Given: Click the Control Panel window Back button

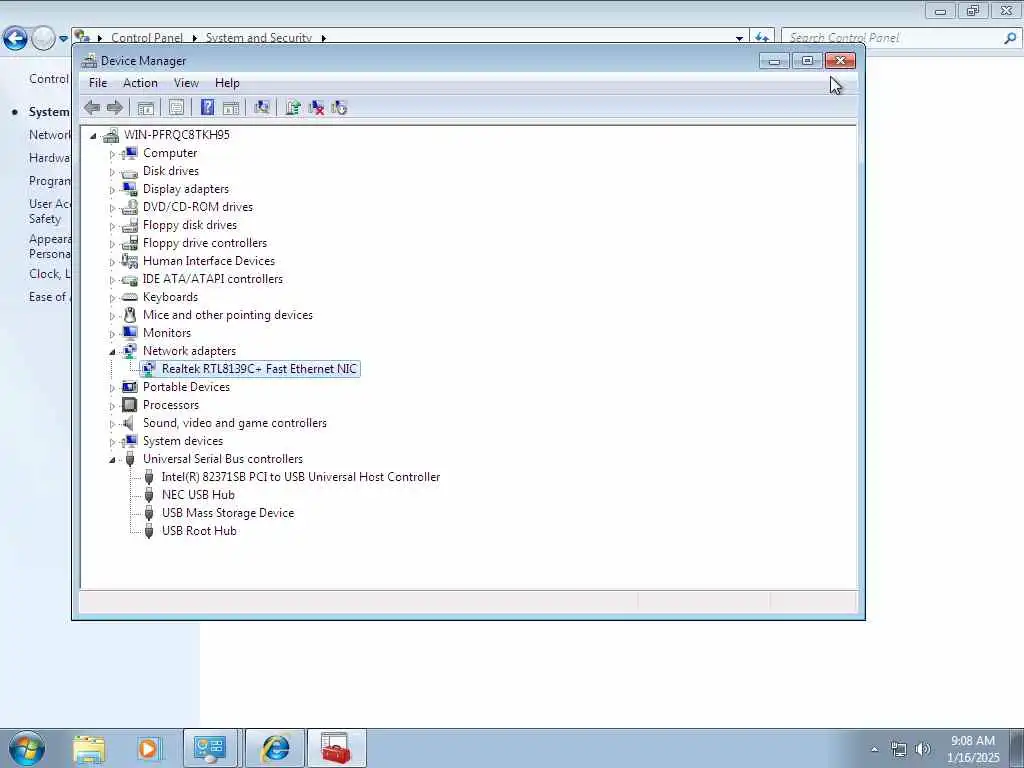Looking at the screenshot, I should pyautogui.click(x=16, y=39).
